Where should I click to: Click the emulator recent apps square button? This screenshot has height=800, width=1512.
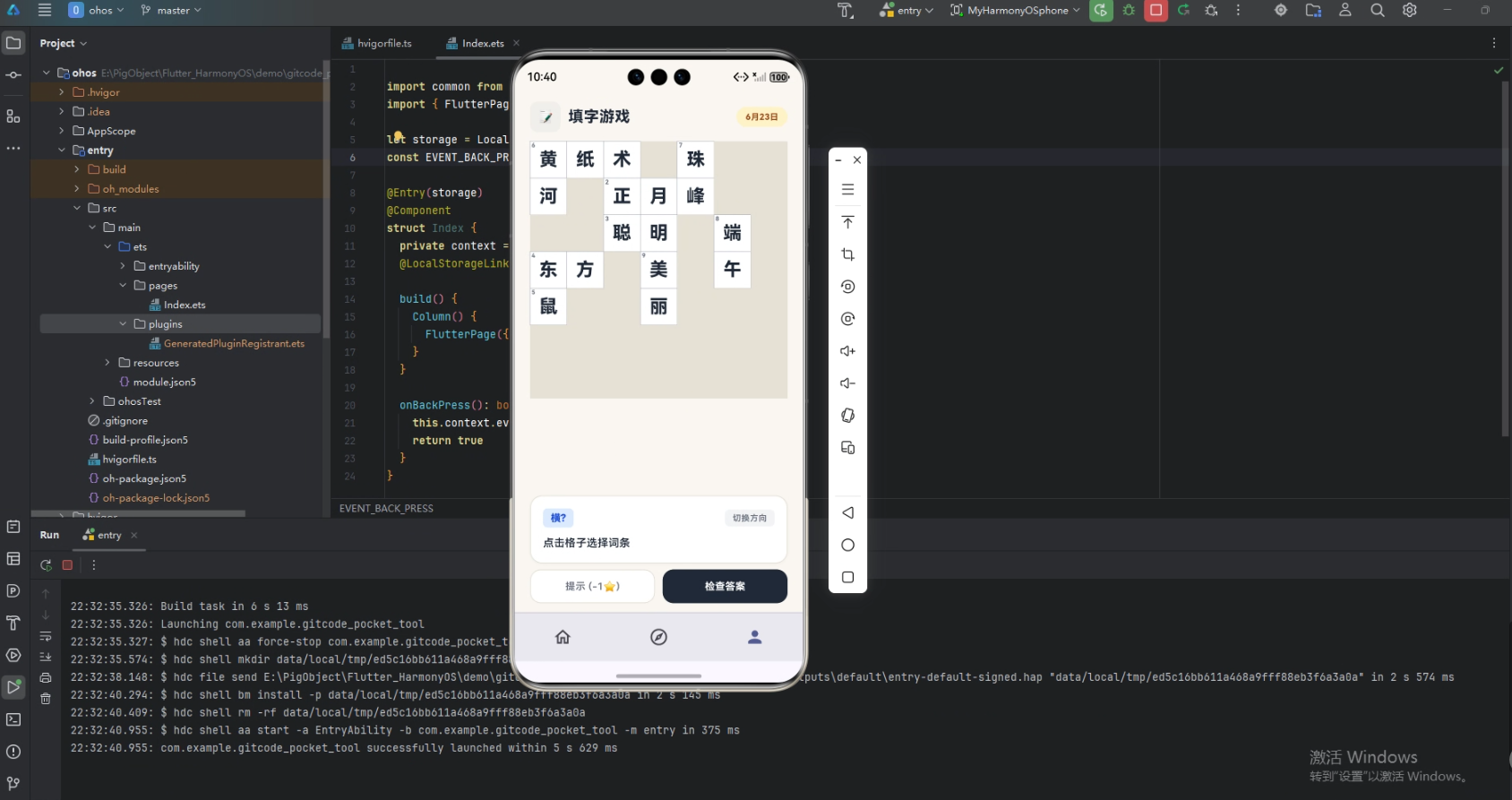click(x=848, y=577)
